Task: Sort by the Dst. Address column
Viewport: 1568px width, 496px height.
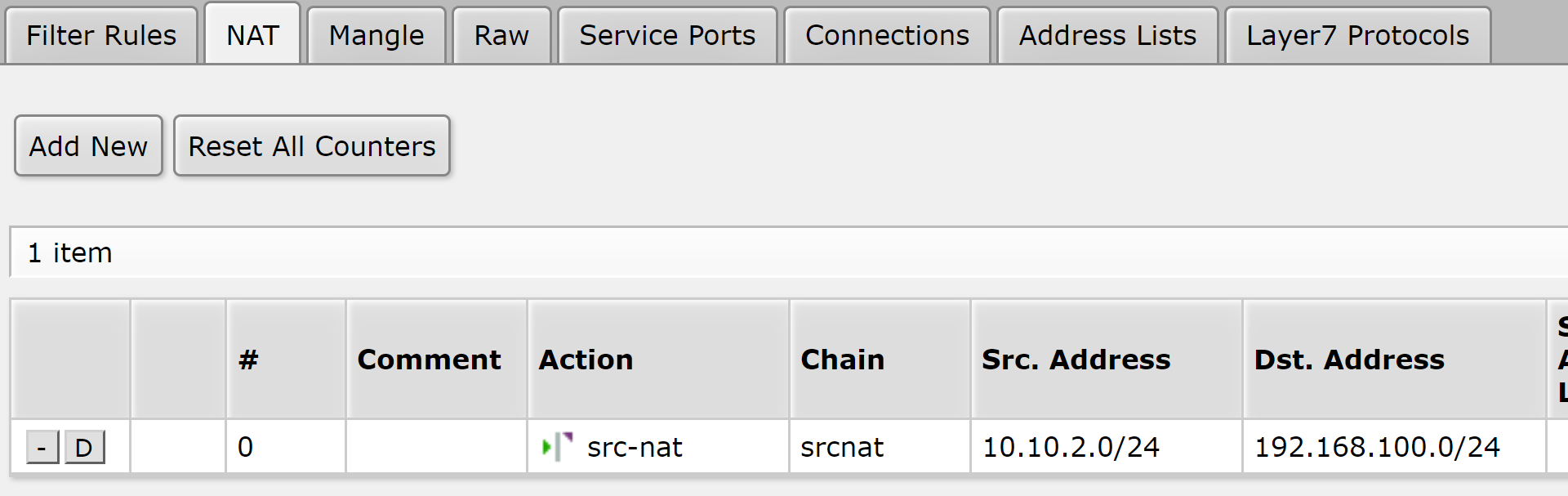Action: pyautogui.click(x=1349, y=360)
